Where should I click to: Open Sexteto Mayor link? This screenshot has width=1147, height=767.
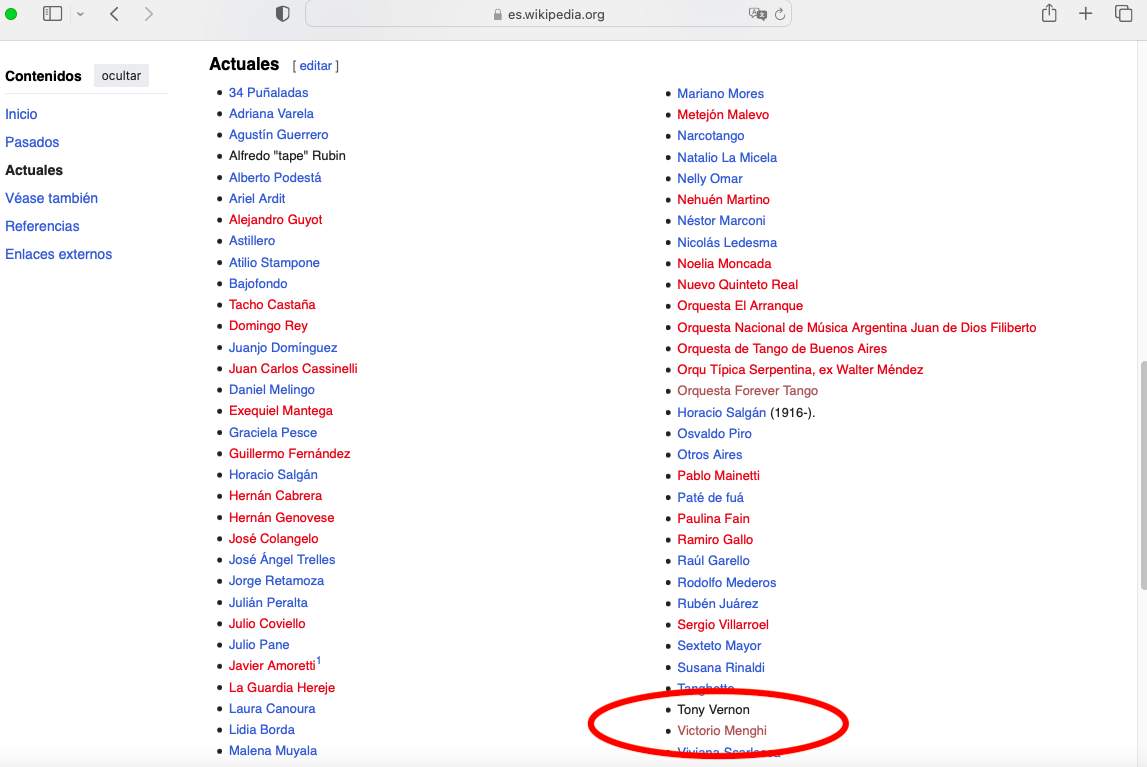click(719, 646)
